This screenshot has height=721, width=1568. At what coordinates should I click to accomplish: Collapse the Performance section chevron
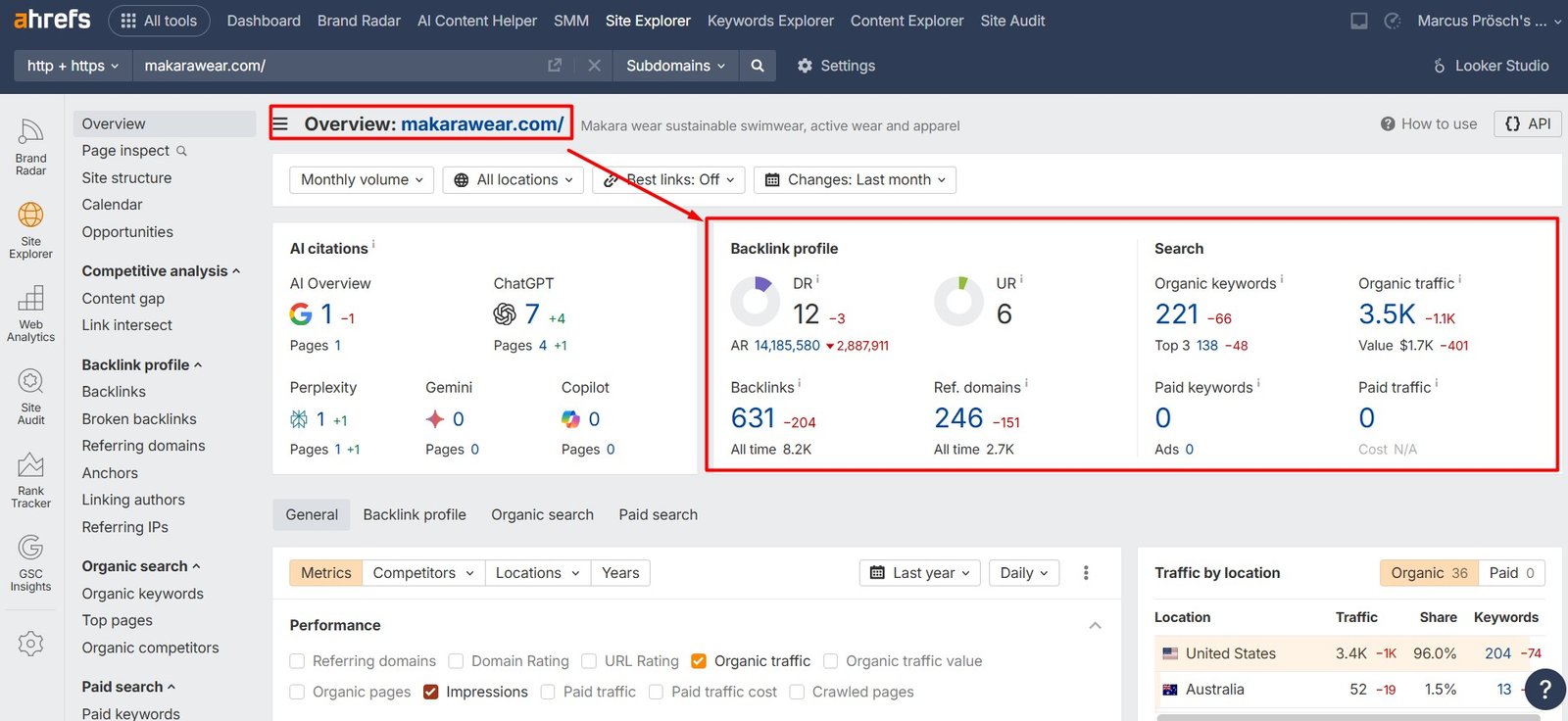pos(1096,625)
